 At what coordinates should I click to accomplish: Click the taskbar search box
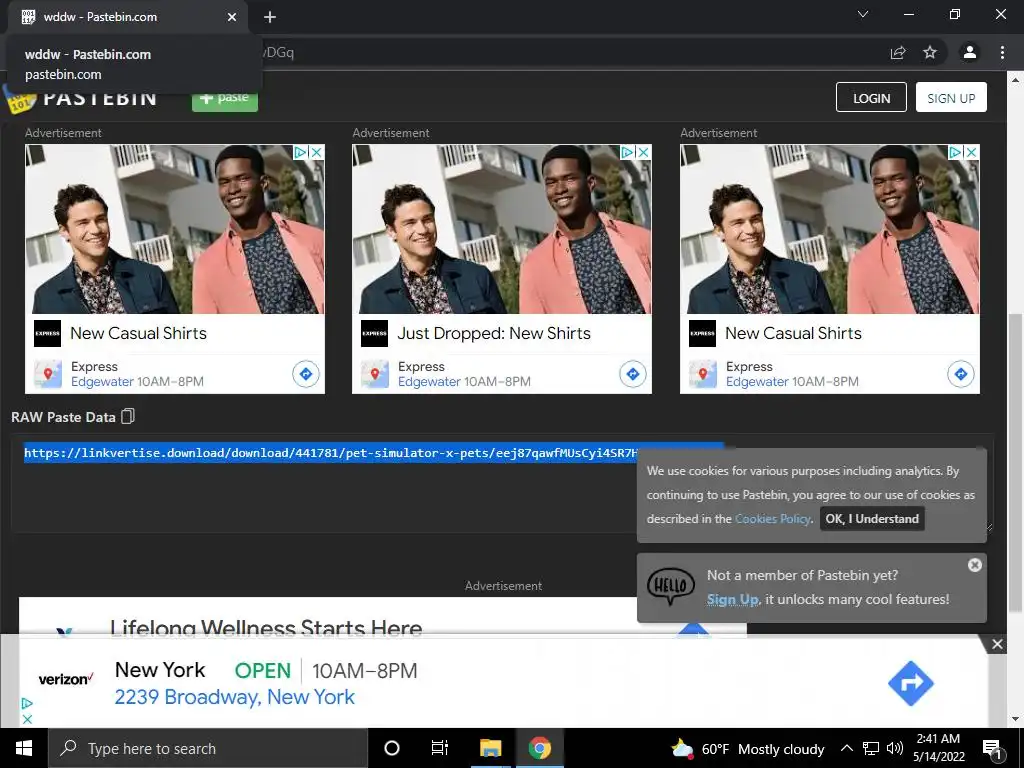208,748
